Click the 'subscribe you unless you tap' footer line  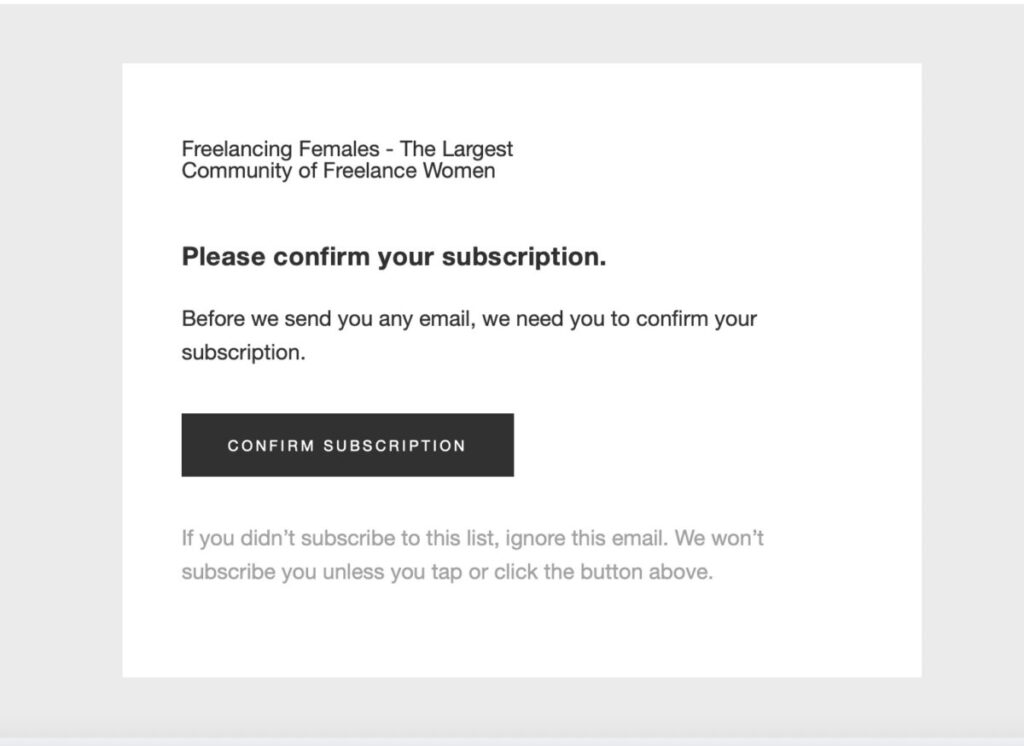tap(447, 572)
